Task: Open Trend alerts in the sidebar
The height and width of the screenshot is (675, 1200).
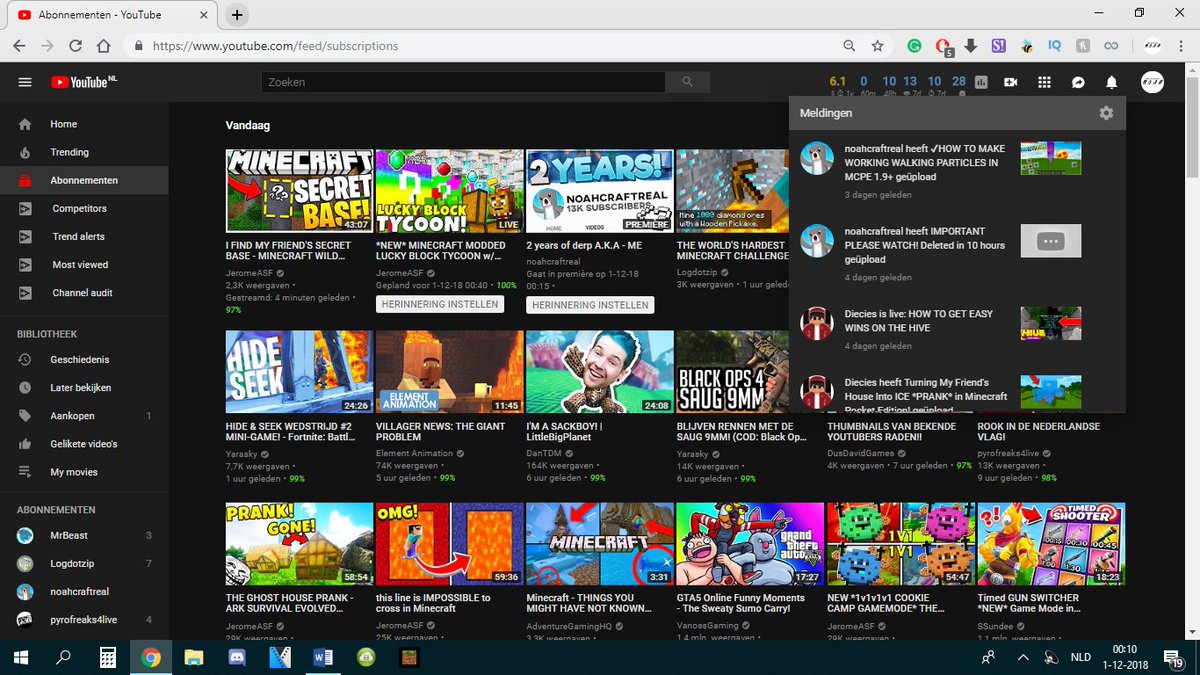Action: tap(84, 236)
